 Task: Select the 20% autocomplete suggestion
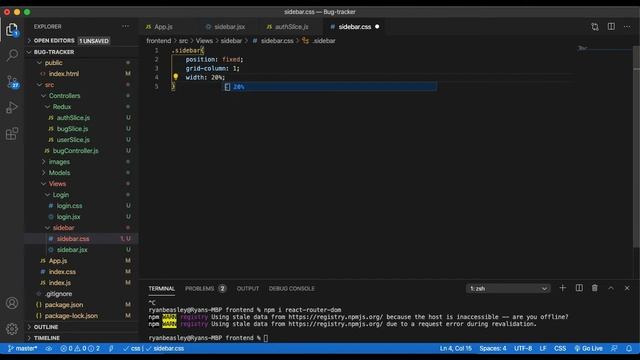[x=330, y=87]
